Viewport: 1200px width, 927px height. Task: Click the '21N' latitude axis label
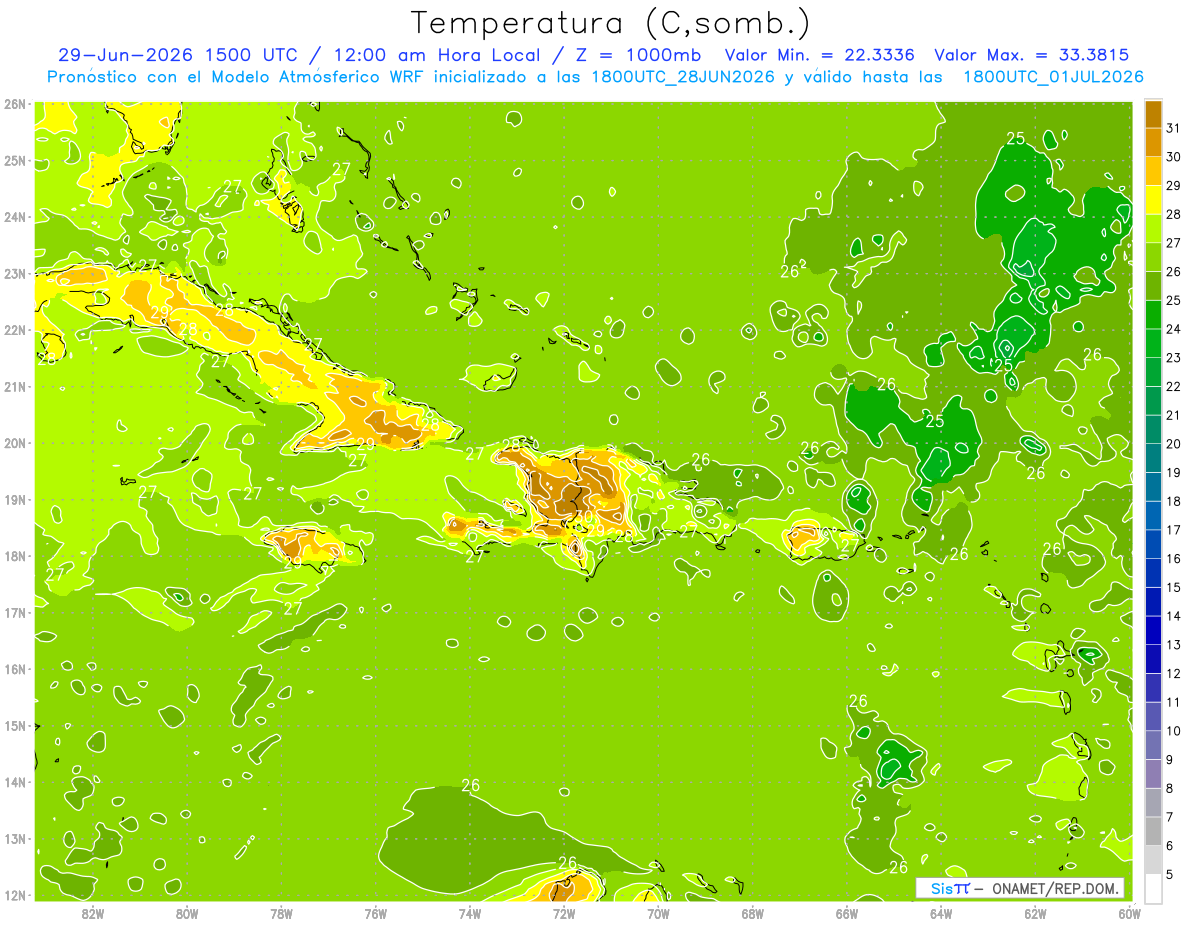click(x=14, y=386)
